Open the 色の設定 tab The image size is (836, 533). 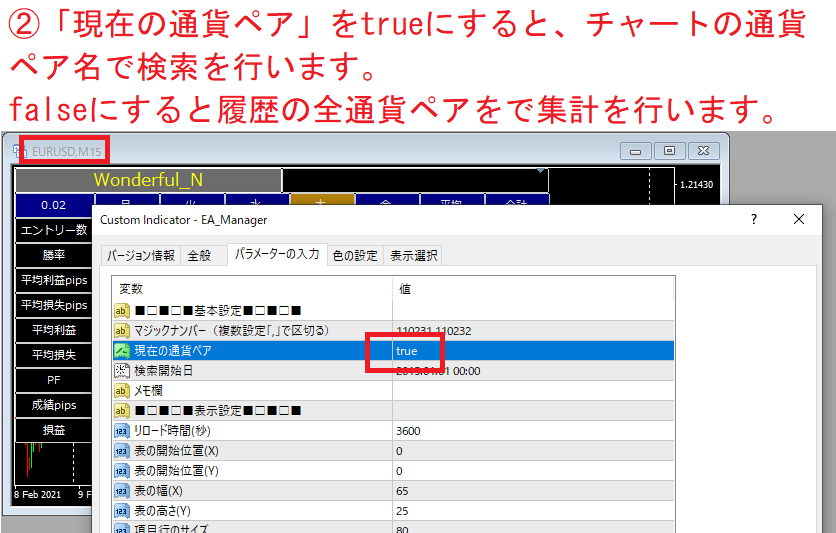pos(355,256)
